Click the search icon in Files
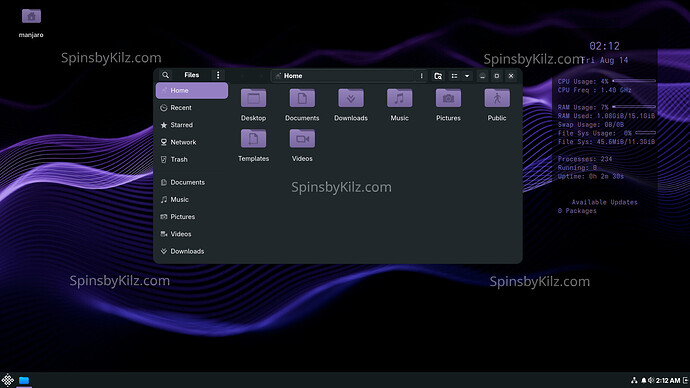690x388 pixels. [x=165, y=75]
